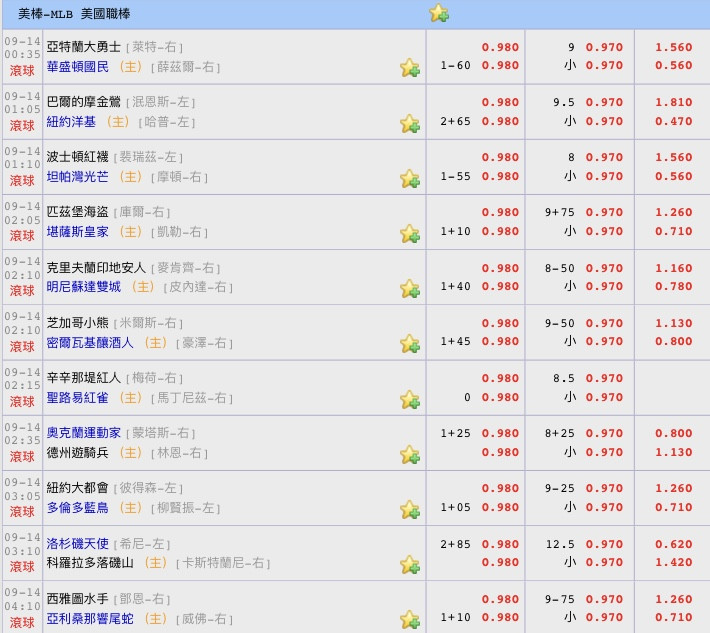The height and width of the screenshot is (633, 710).
Task: Select moneyline odds 1.560 for 亞特蘭大勇士
Action: pos(673,47)
